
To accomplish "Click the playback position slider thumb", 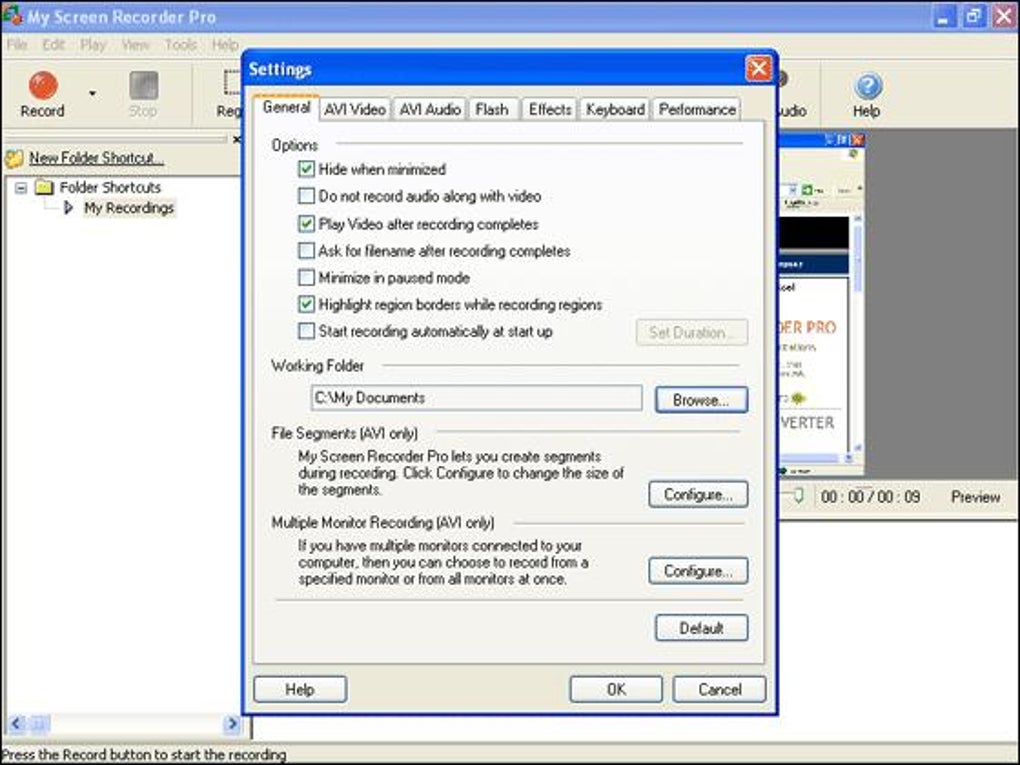I will 799,497.
